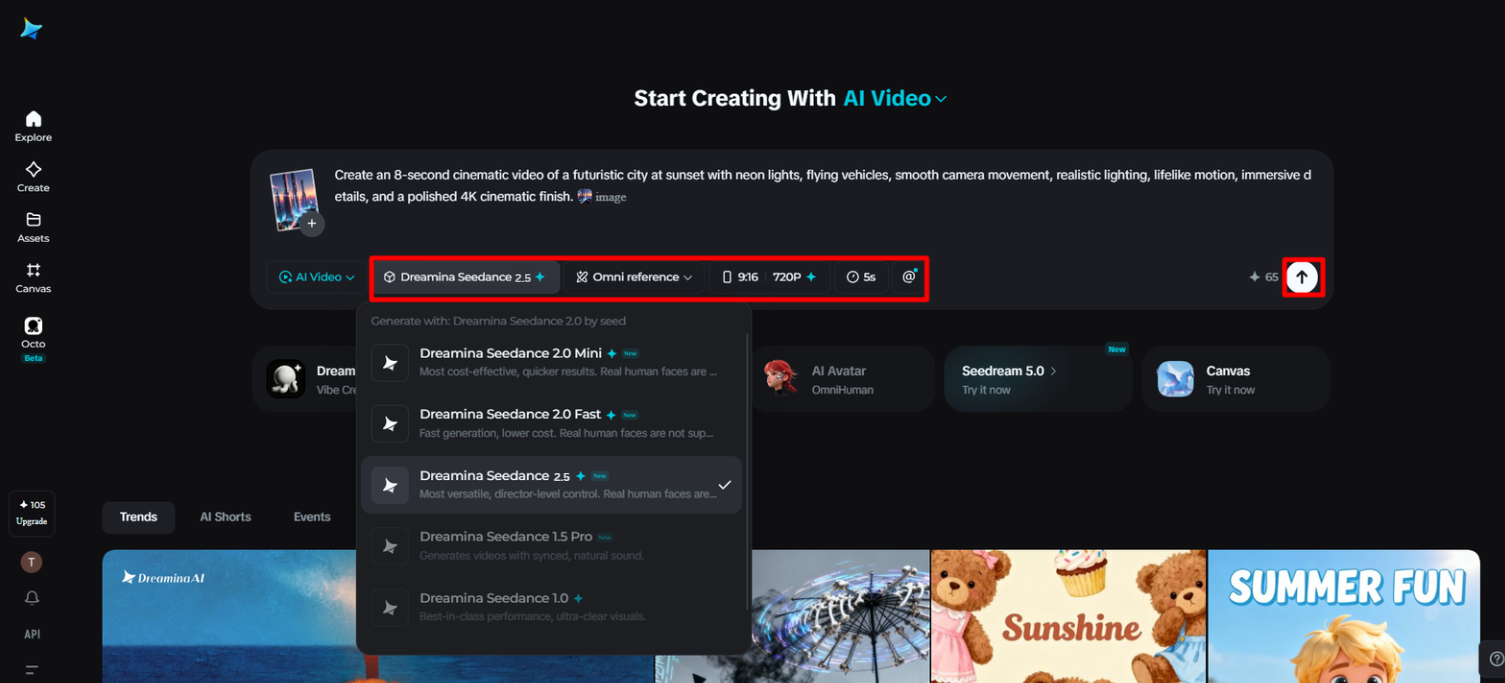Select Dreamina Seedance 2.0 Mini model
The width and height of the screenshot is (1505, 683).
point(551,362)
